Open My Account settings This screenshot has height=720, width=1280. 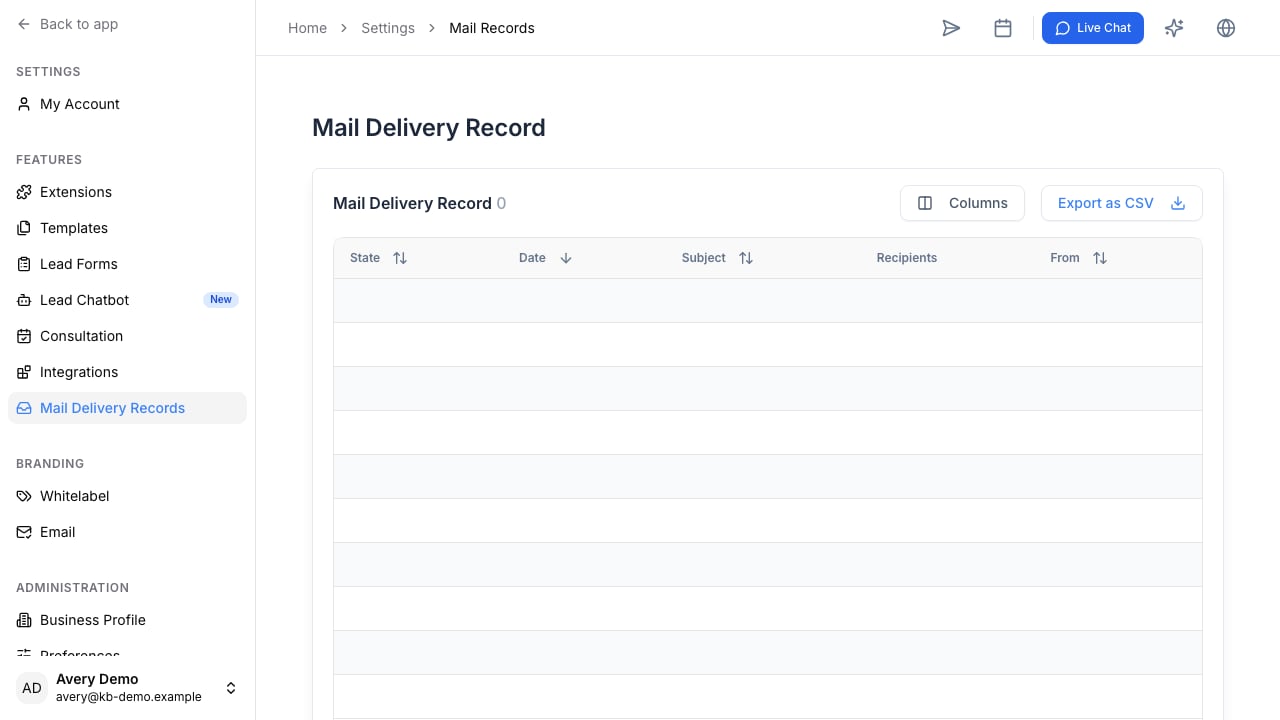tap(127, 104)
